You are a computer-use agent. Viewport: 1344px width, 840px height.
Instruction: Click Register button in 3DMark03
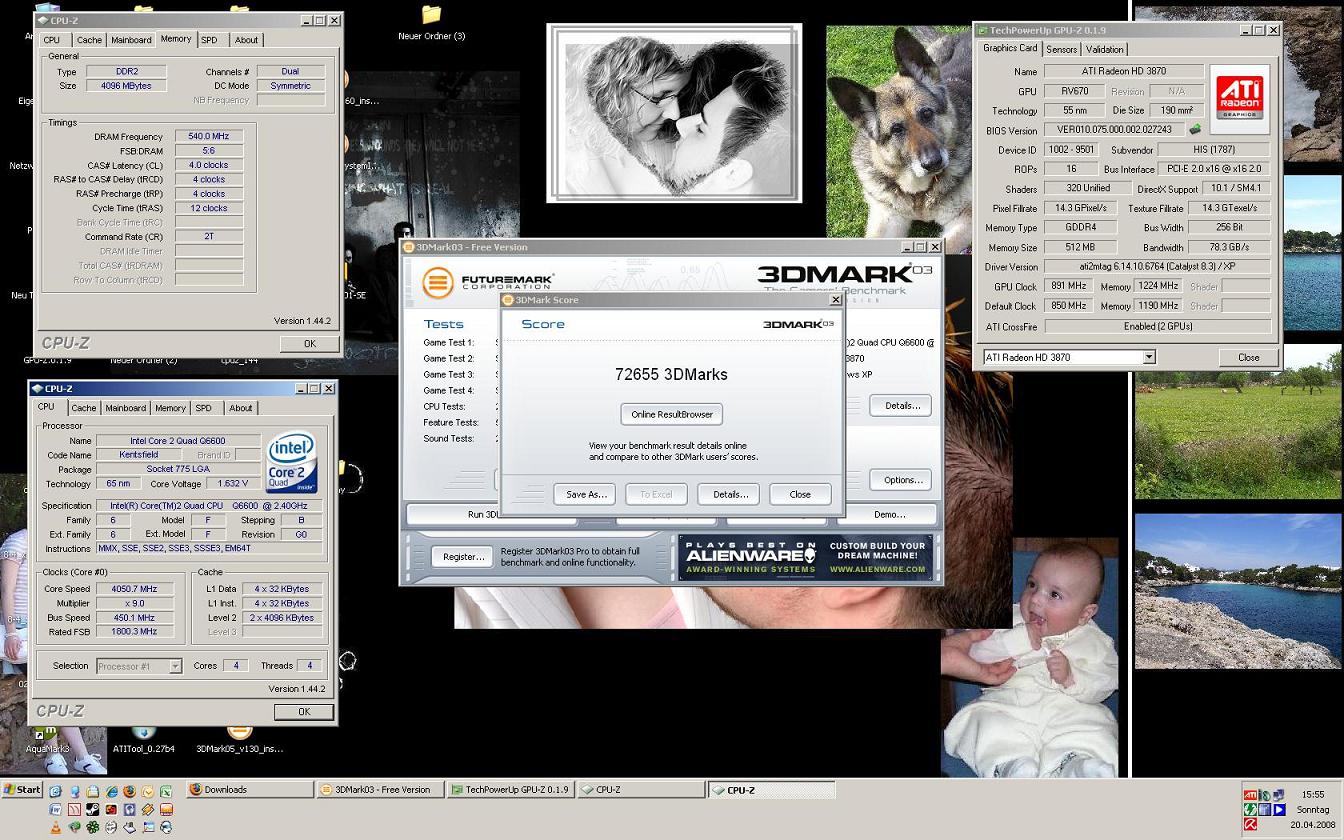point(463,557)
